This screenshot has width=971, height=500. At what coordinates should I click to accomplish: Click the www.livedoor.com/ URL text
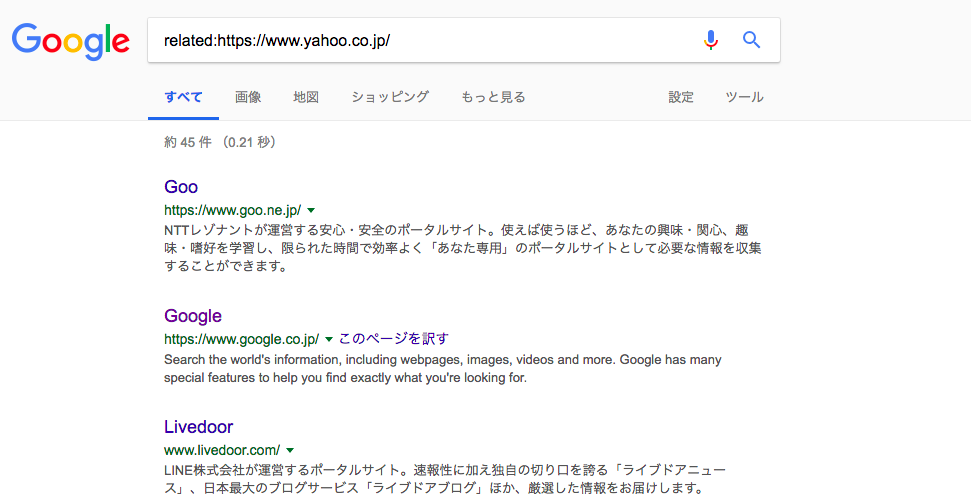pos(222,450)
